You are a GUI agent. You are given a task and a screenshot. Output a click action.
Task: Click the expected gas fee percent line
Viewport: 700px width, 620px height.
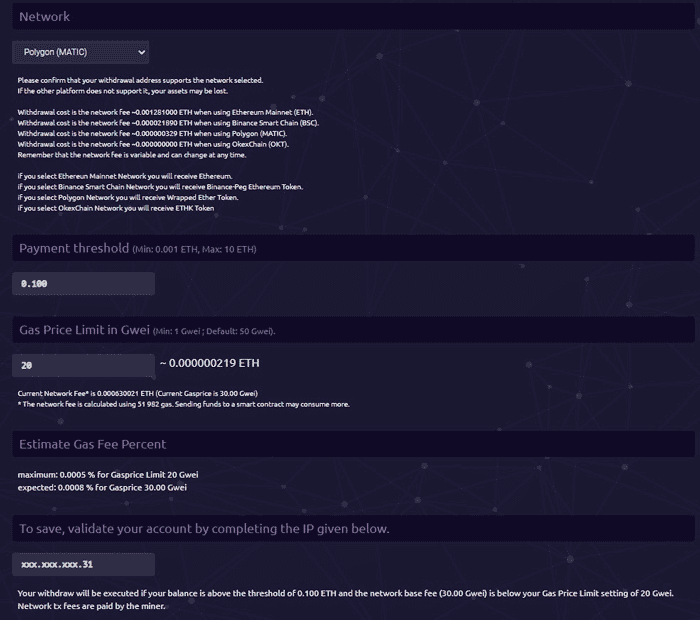101,486
